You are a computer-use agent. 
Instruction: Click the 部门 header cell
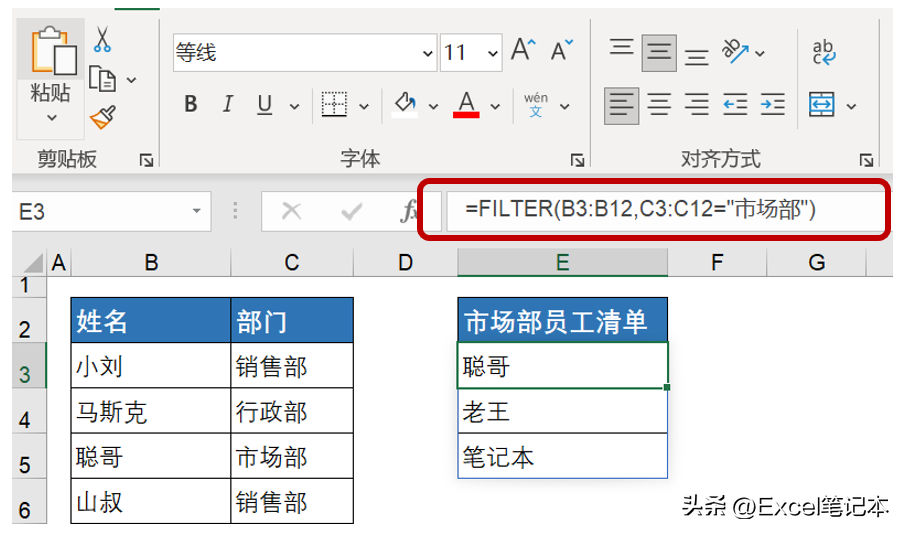[x=292, y=320]
